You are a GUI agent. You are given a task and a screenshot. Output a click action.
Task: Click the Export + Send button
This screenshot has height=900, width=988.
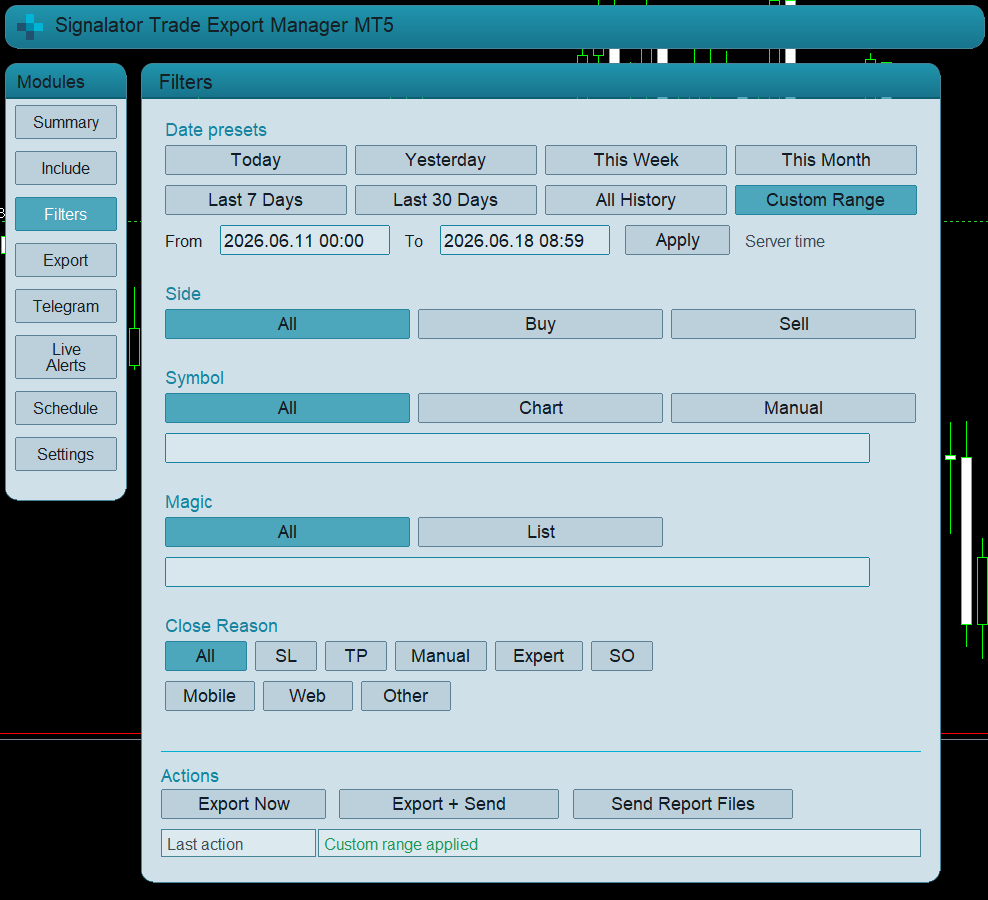click(449, 804)
